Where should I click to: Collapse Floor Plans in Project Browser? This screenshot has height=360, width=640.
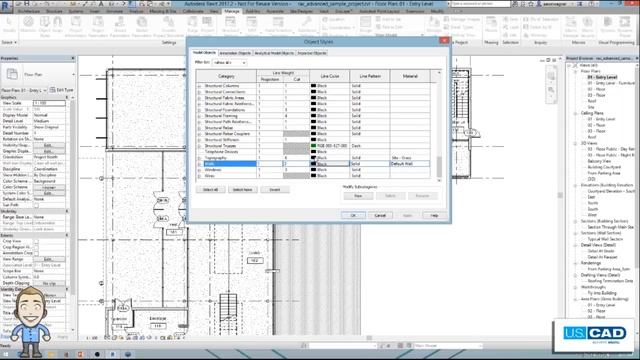click(576, 71)
